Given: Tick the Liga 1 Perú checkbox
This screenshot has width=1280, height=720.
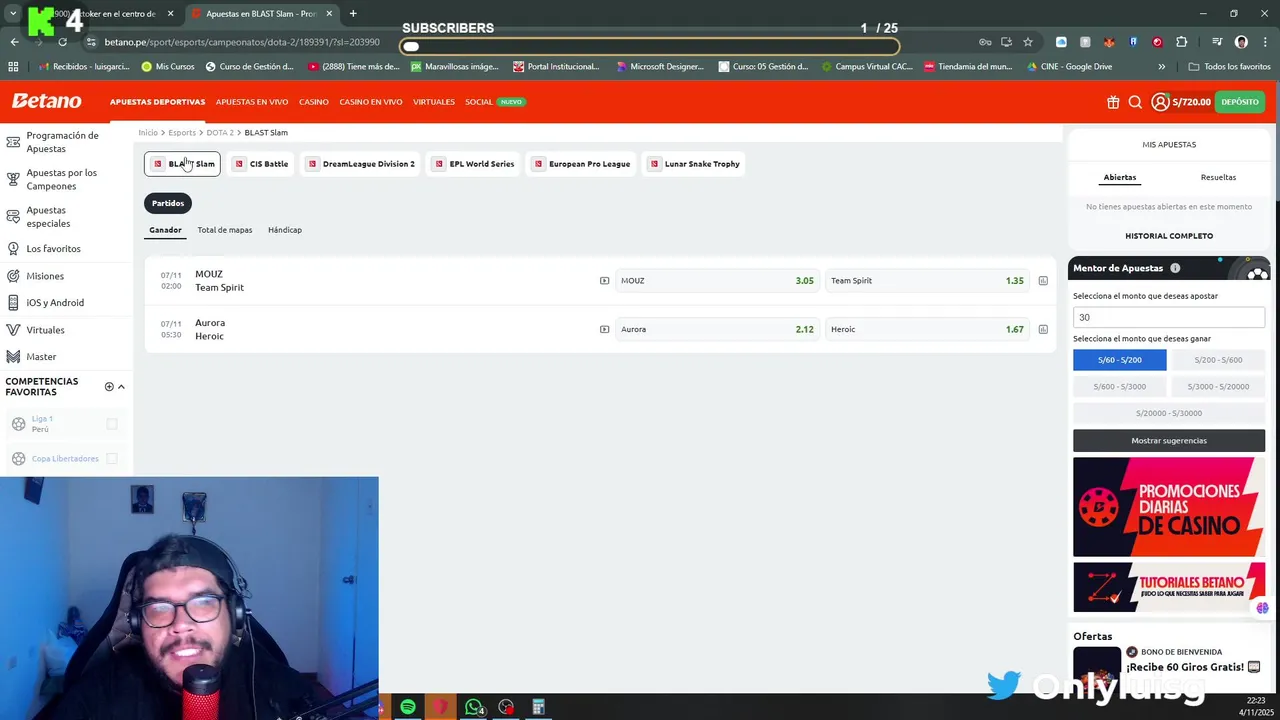Looking at the screenshot, I should pyautogui.click(x=112, y=424).
